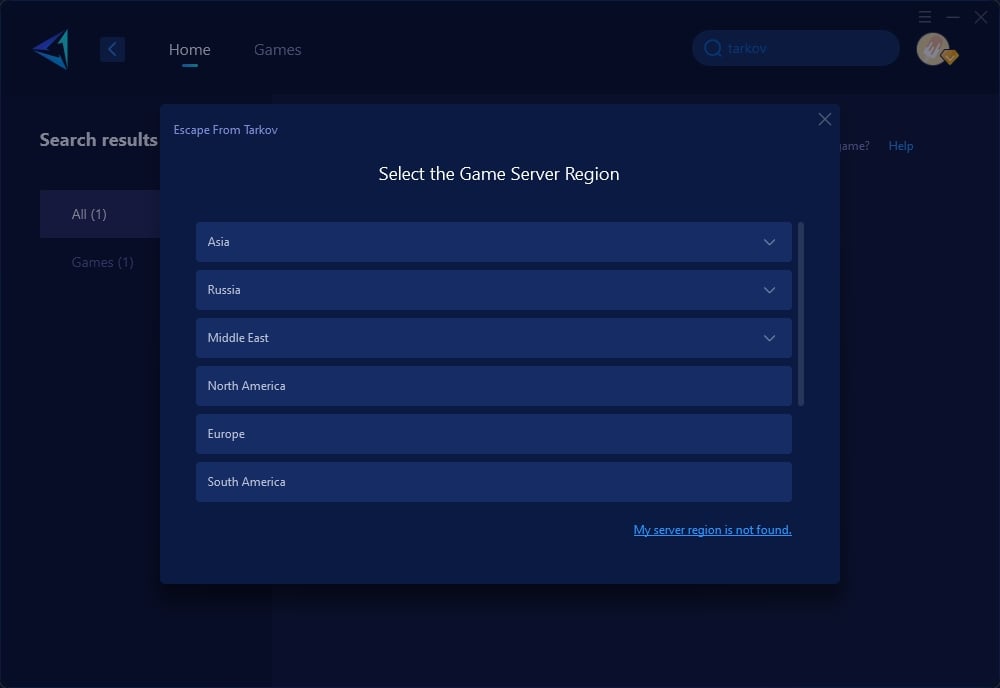The height and width of the screenshot is (688, 1000).
Task: Select the Games (1) results filter
Action: tap(102, 262)
